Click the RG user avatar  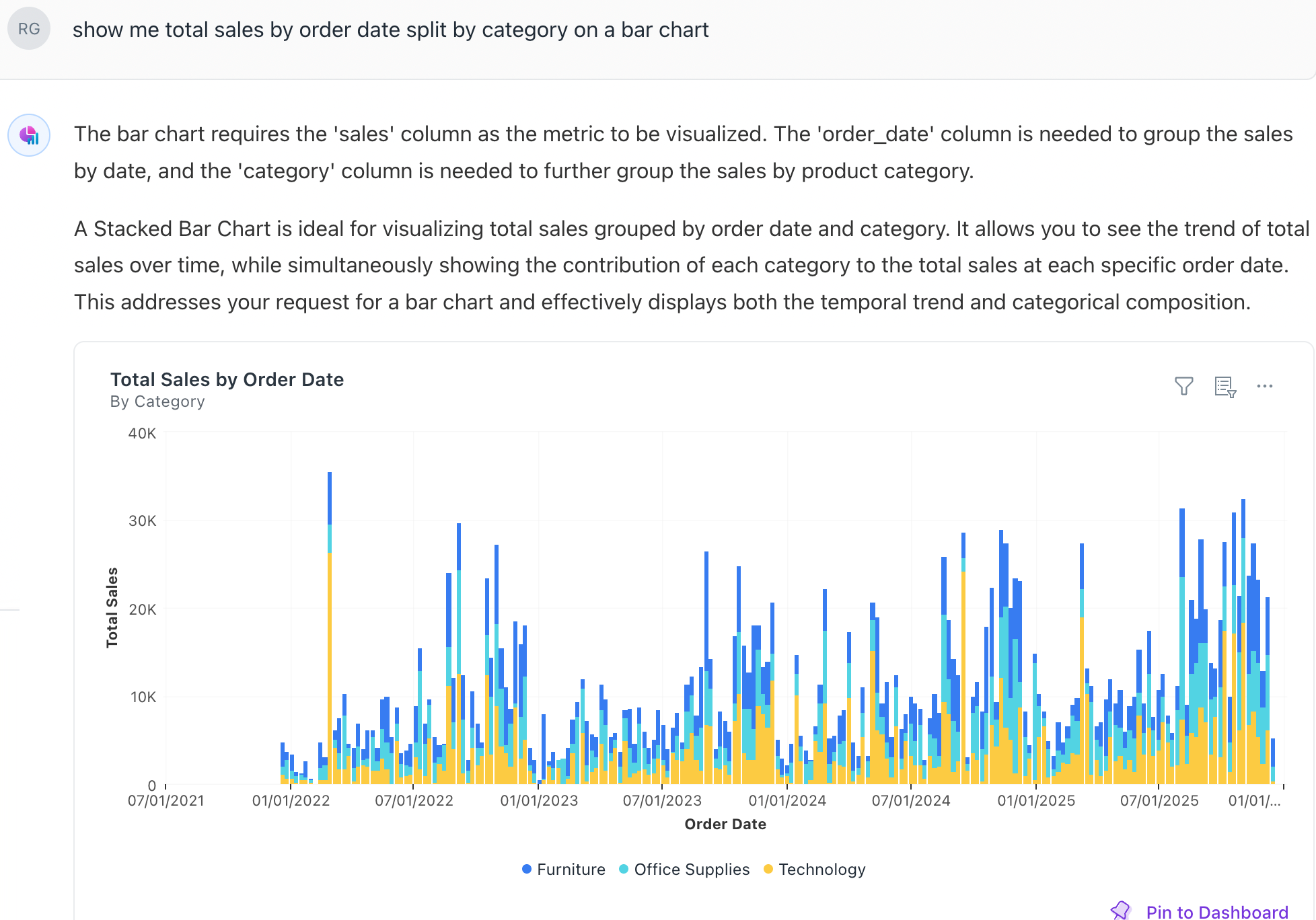29,29
